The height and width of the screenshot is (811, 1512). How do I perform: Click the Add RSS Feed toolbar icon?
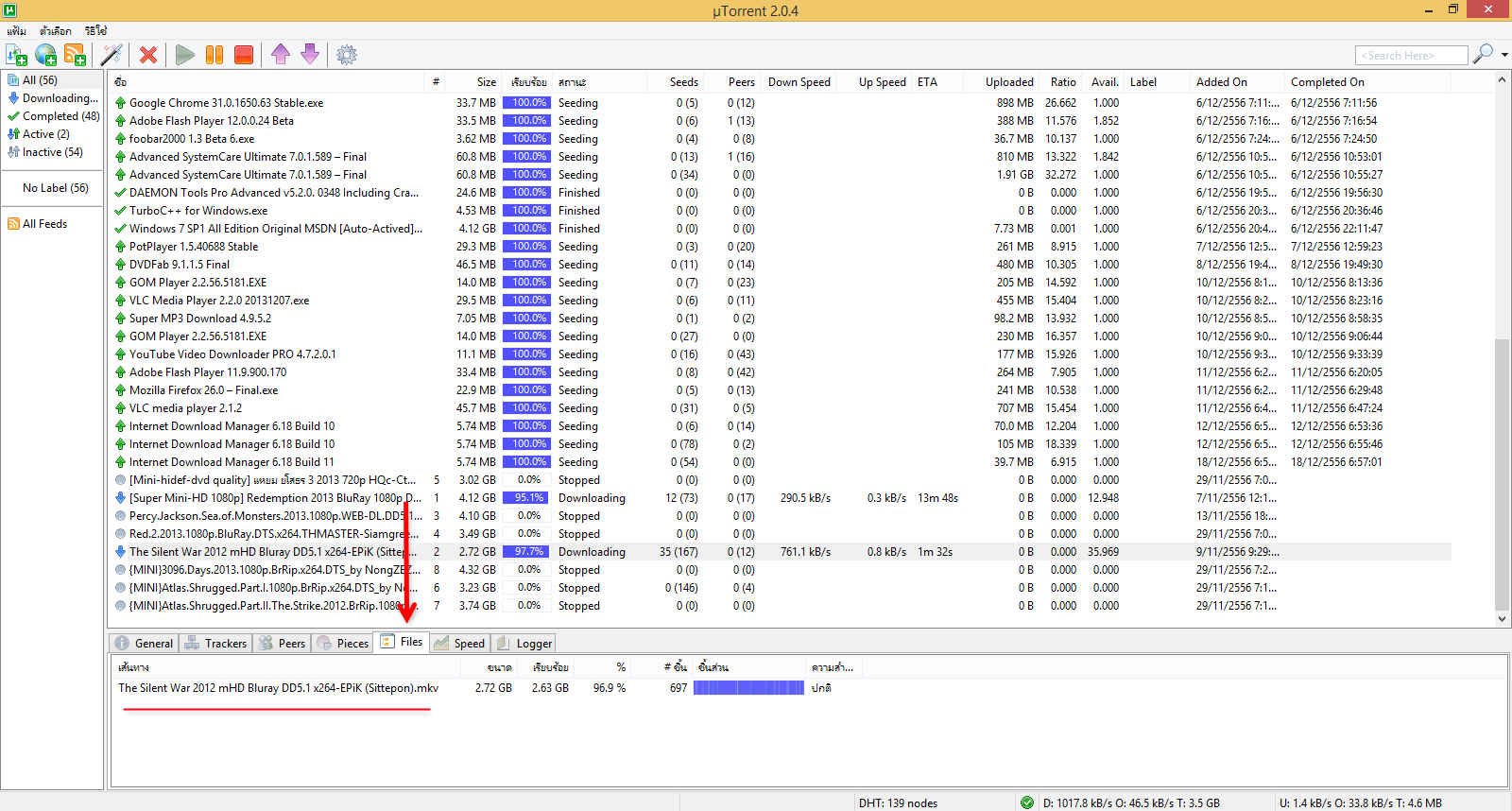pos(75,55)
